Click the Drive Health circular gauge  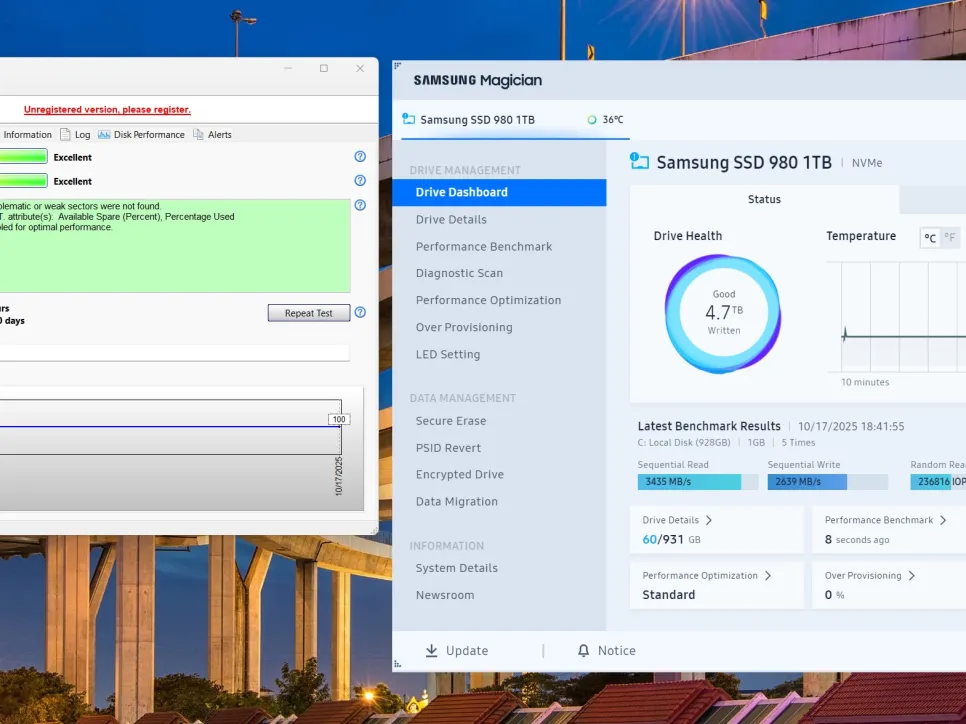(723, 313)
